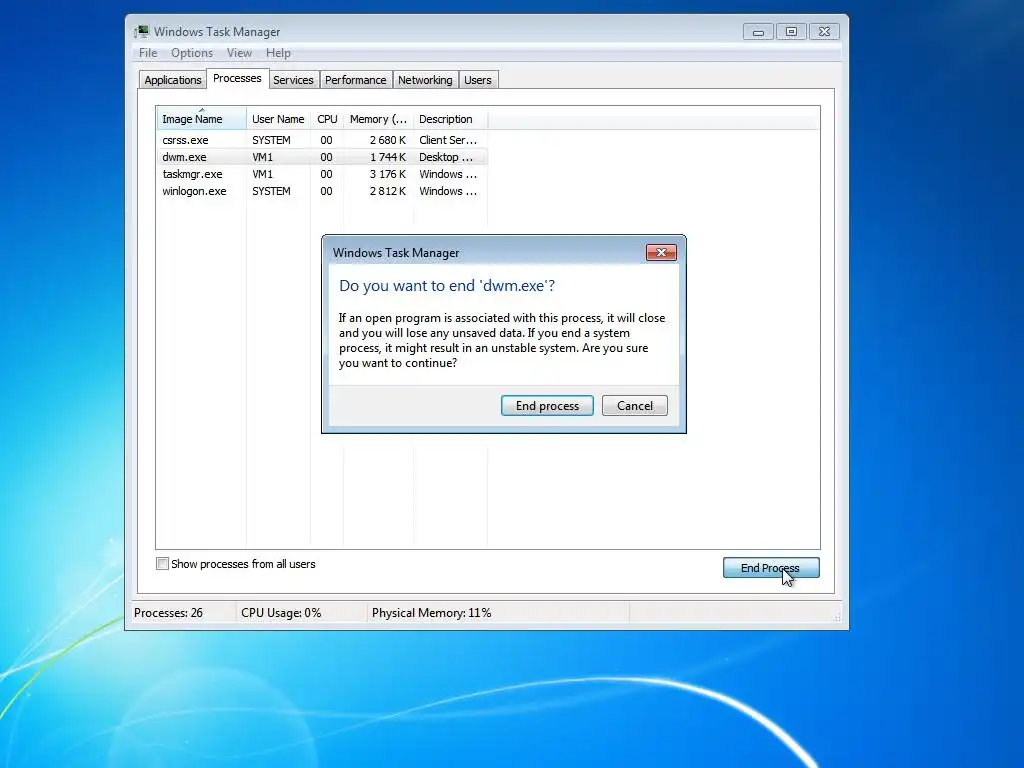Open the Help menu
Image resolution: width=1024 pixels, height=768 pixels.
tap(278, 53)
